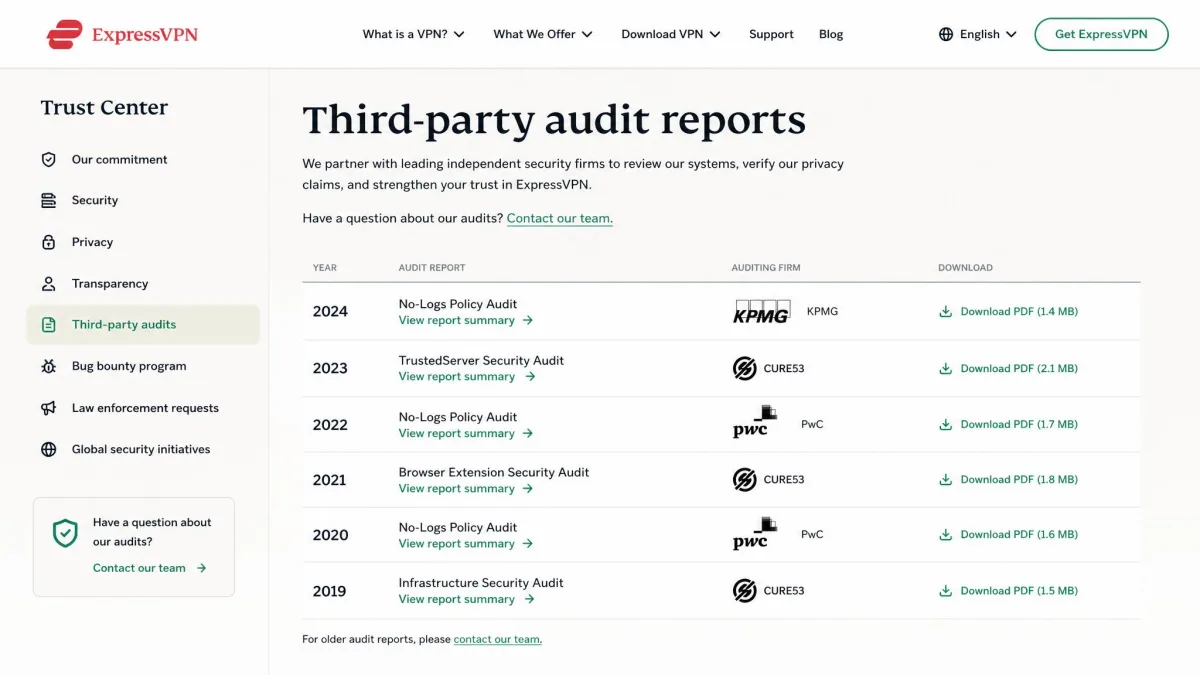This screenshot has height=675, width=1200.
Task: Click the Get ExpressVPN button
Action: [1101, 34]
